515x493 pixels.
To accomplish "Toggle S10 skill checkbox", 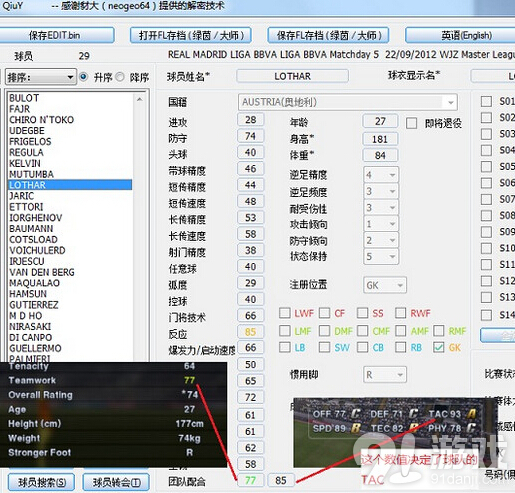I will [486, 248].
